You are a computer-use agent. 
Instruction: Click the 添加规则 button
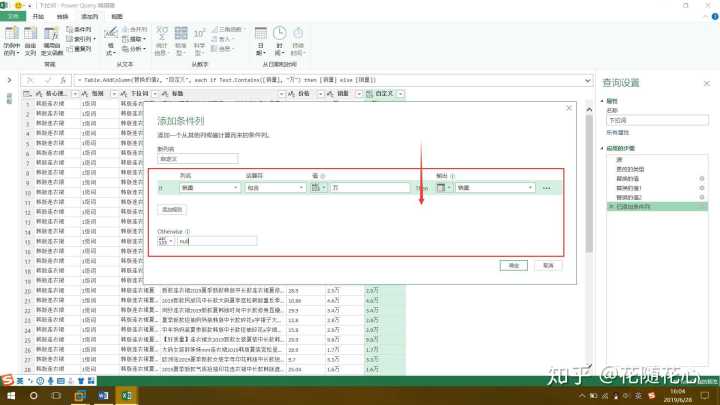point(173,210)
